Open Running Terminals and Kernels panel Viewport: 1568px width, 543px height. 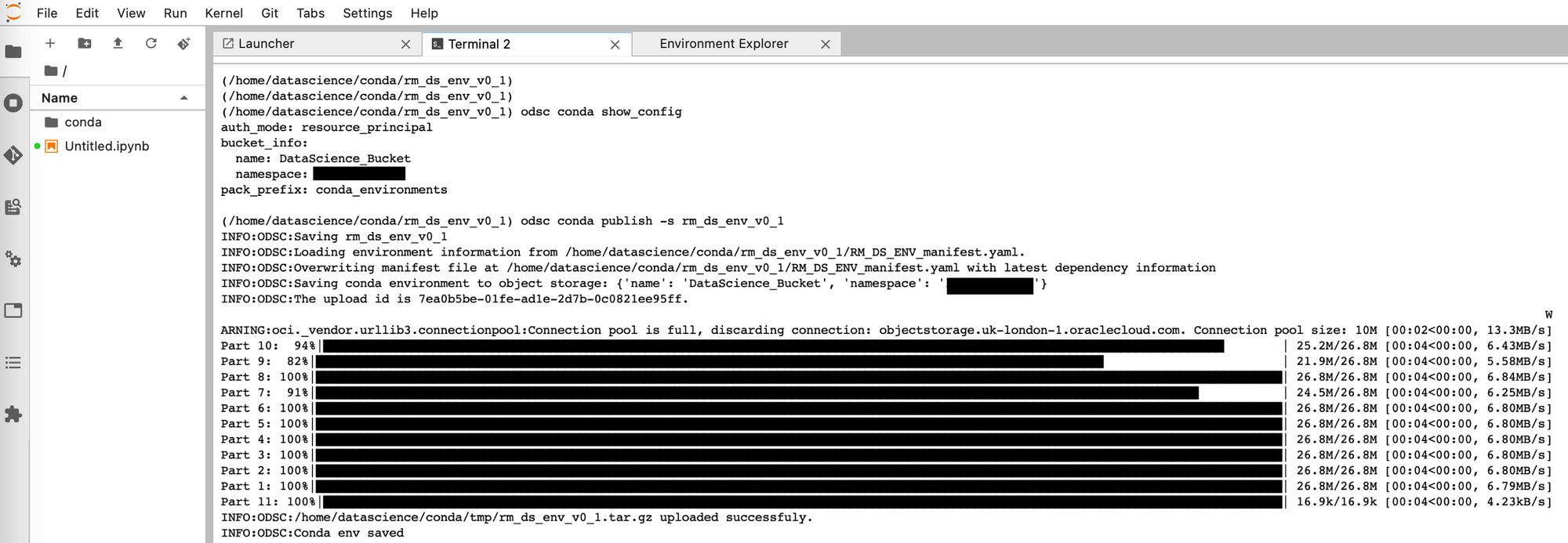(13, 103)
